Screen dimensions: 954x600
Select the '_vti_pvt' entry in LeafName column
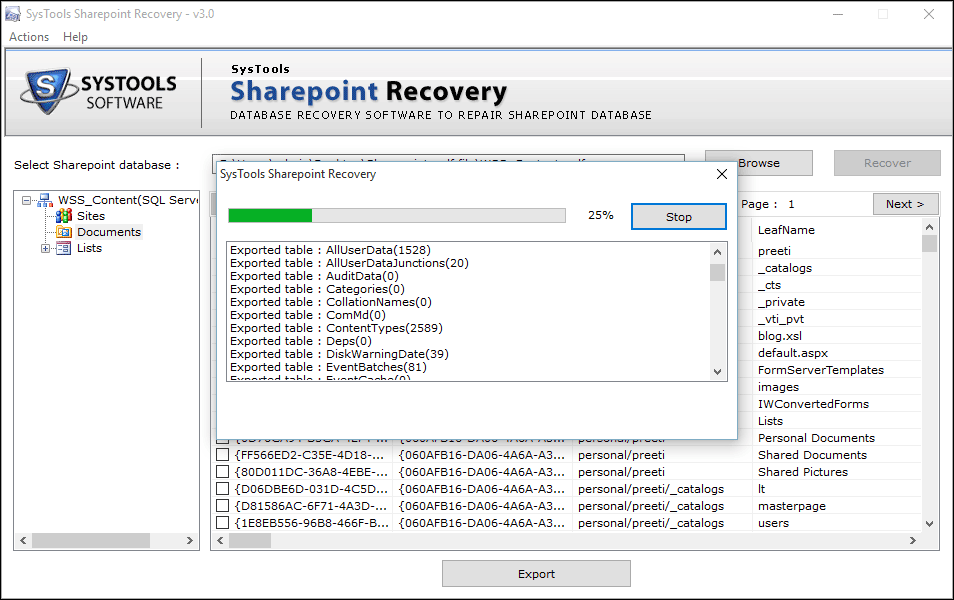tap(781, 319)
